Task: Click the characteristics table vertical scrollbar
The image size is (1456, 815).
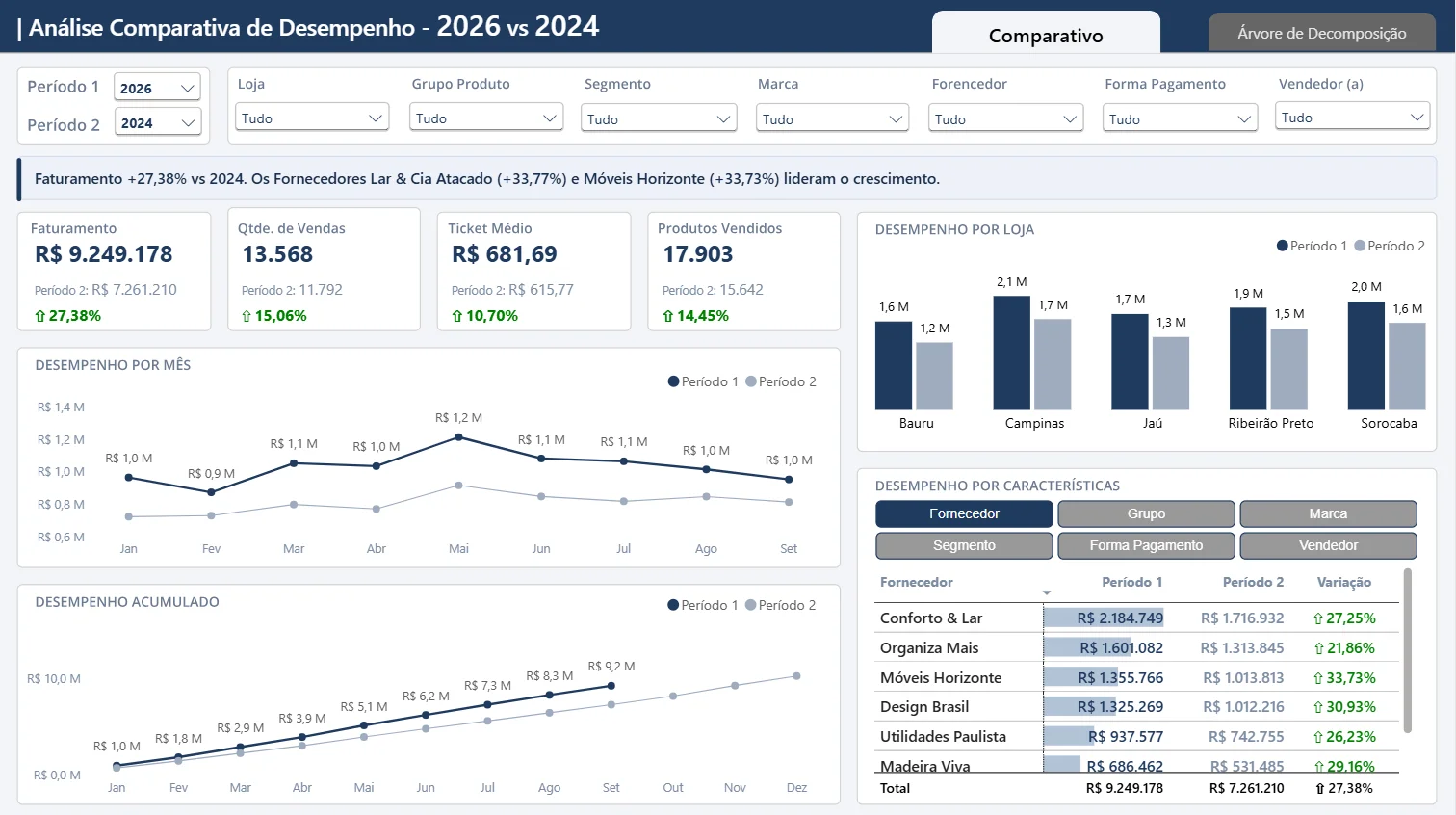Action: [1408, 650]
